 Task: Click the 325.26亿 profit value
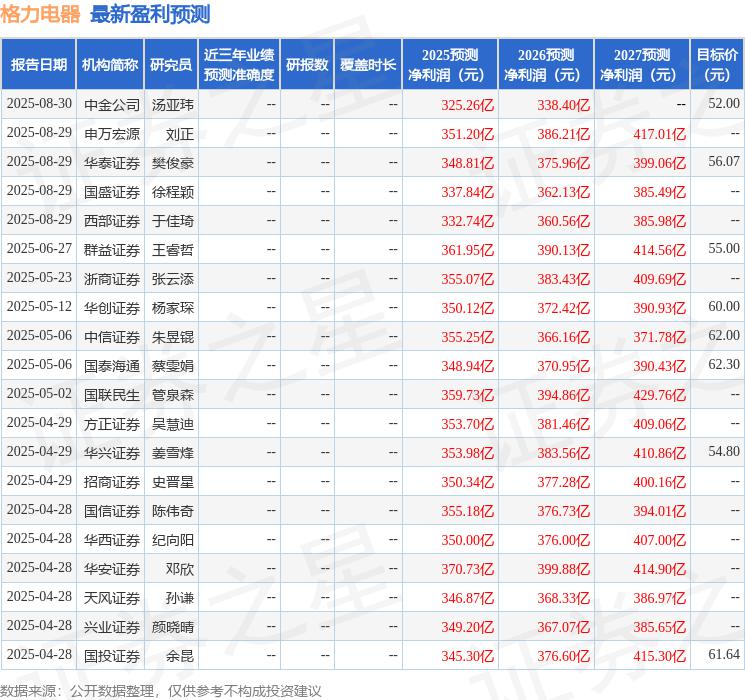point(468,105)
